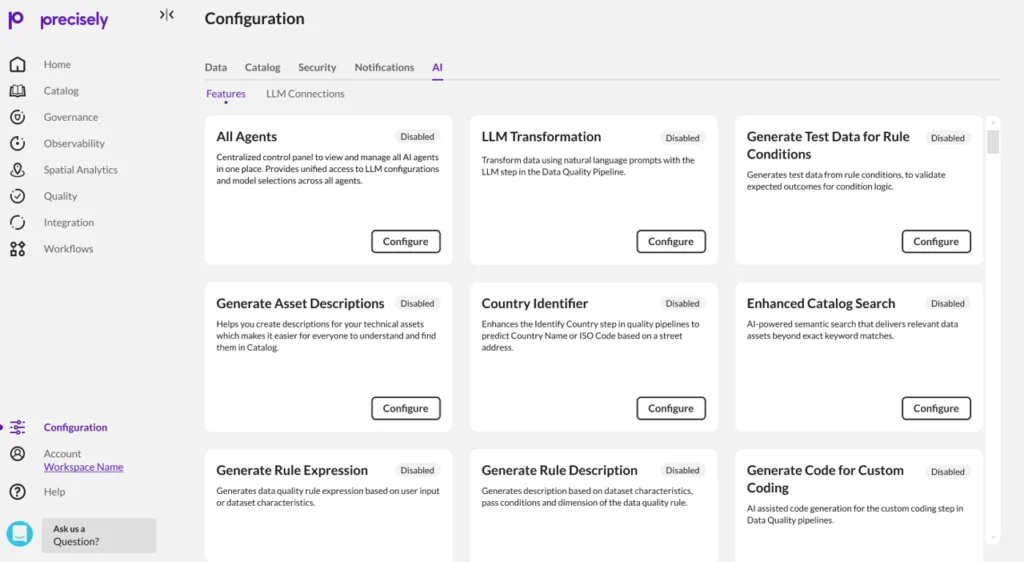This screenshot has height=562, width=1024.
Task: Click the vertical scrollbar on the features list
Action: [992, 142]
